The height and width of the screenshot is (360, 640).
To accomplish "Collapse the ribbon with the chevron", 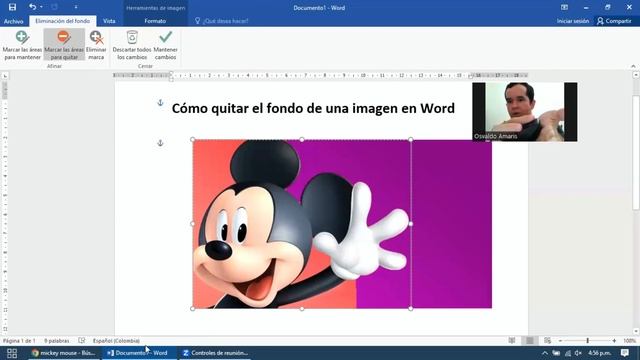I will (633, 66).
